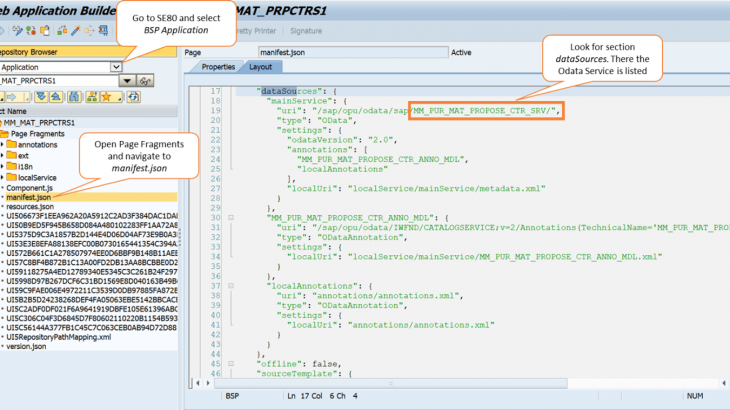Screen dimensions: 730x410
Task: Click the MAT_PRPCTRS1 object name field
Action: click(59, 81)
